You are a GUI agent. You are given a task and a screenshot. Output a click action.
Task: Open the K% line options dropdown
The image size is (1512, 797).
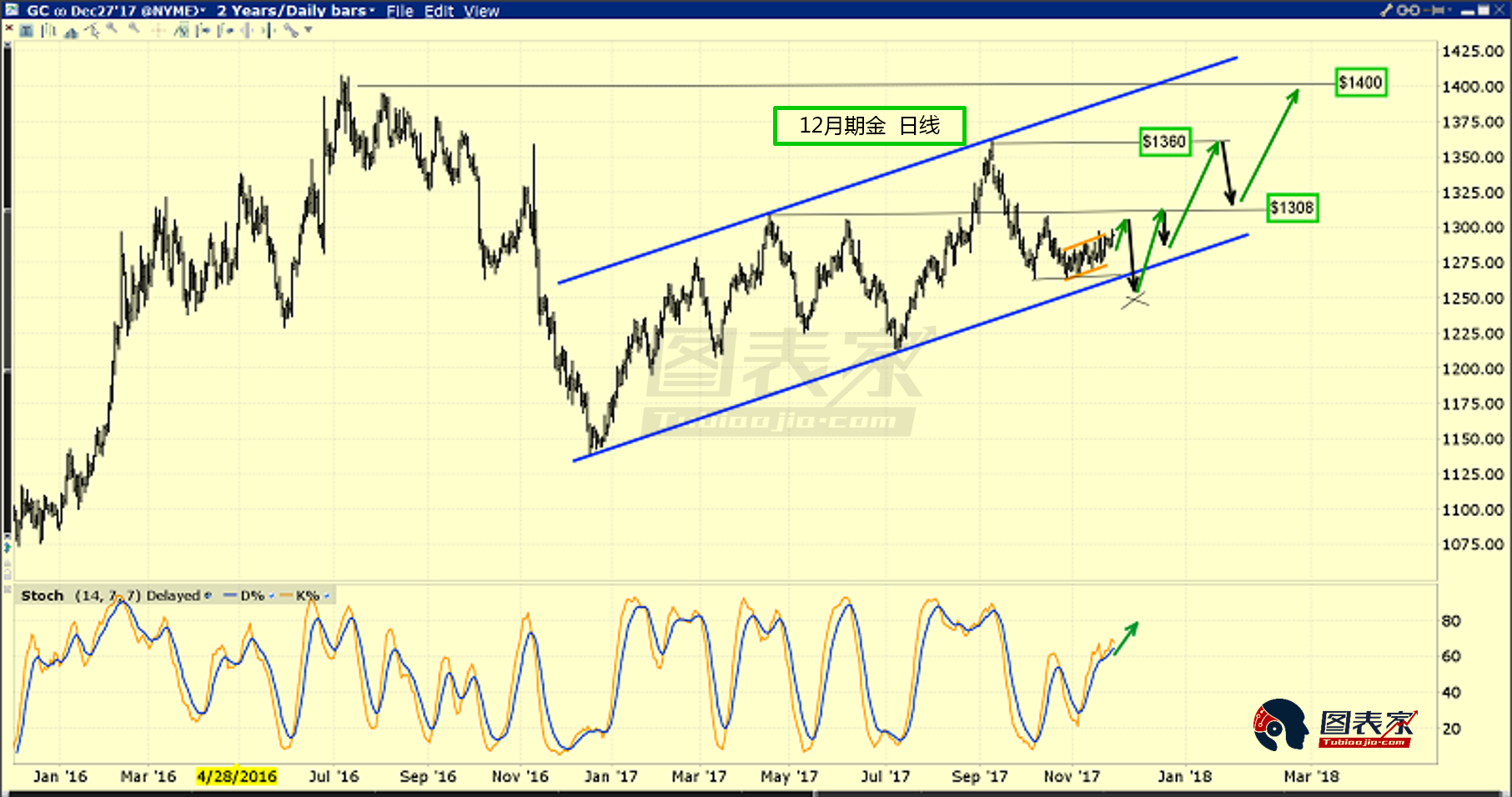pyautogui.click(x=327, y=595)
